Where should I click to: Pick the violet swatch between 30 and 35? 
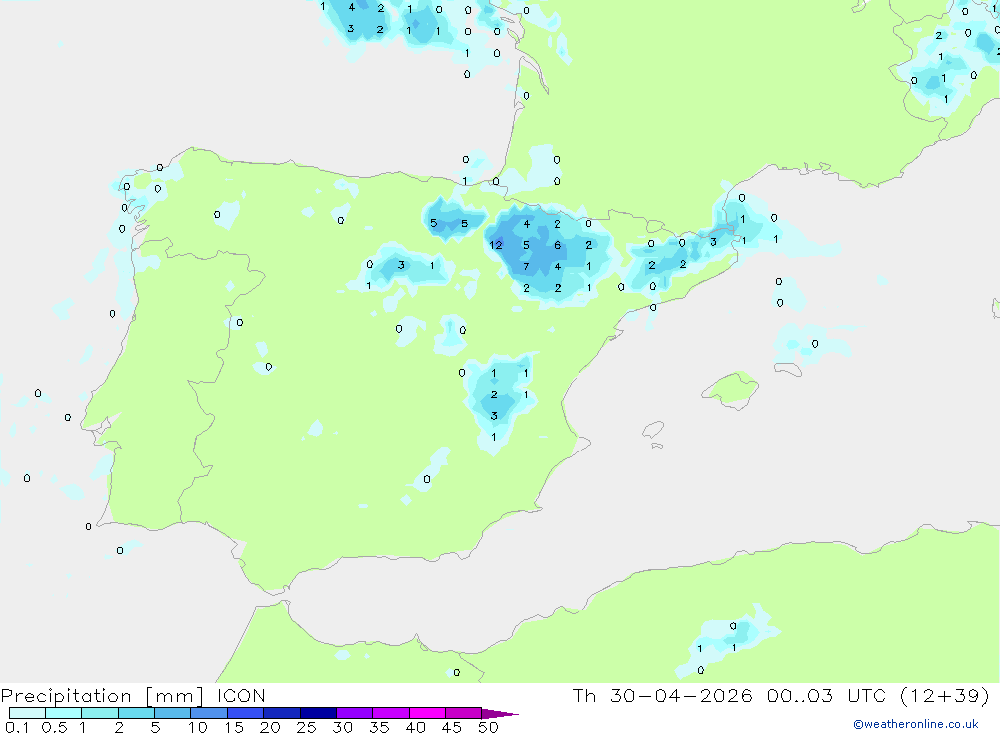(x=355, y=713)
